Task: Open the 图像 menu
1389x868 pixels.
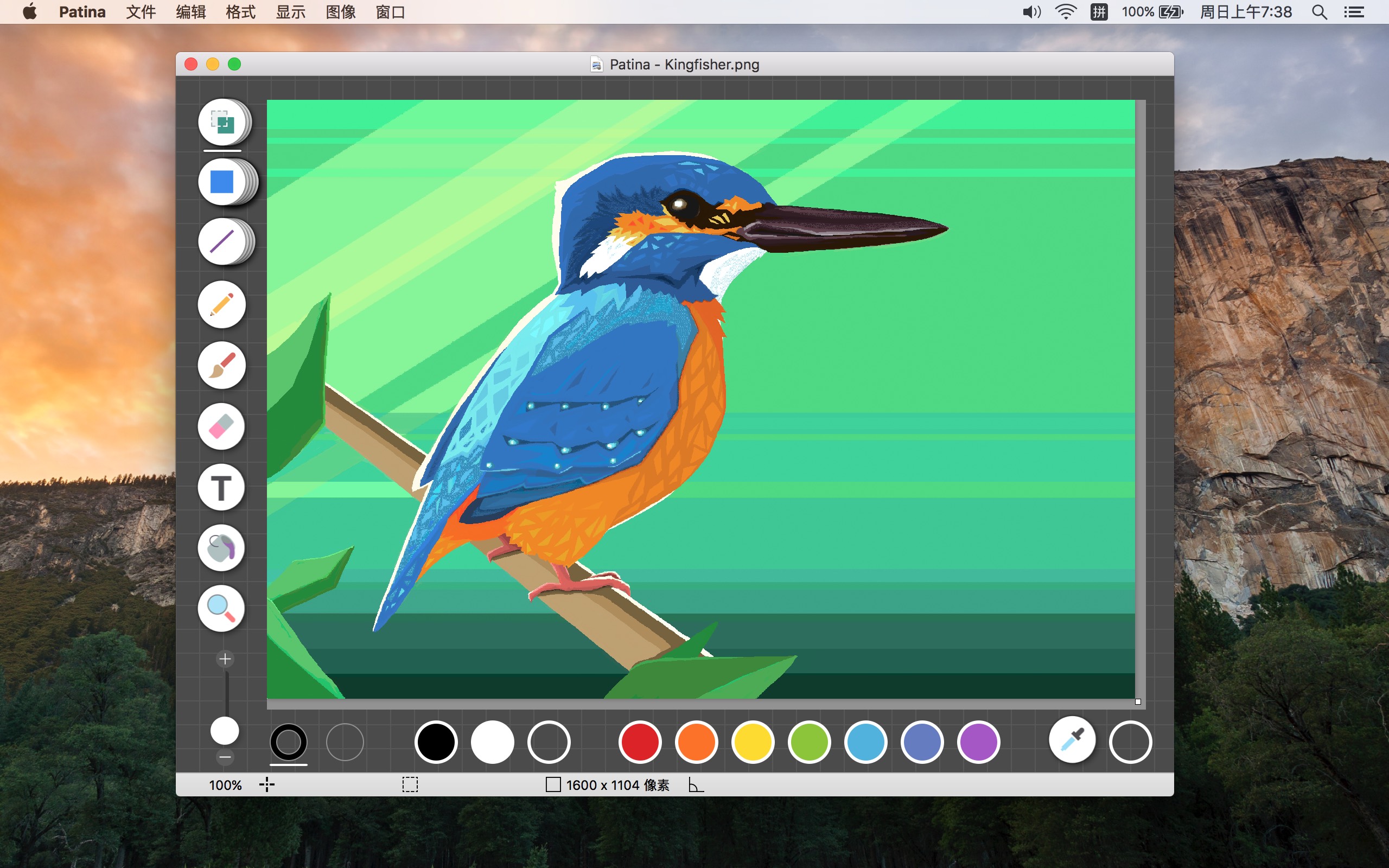Action: (x=341, y=12)
